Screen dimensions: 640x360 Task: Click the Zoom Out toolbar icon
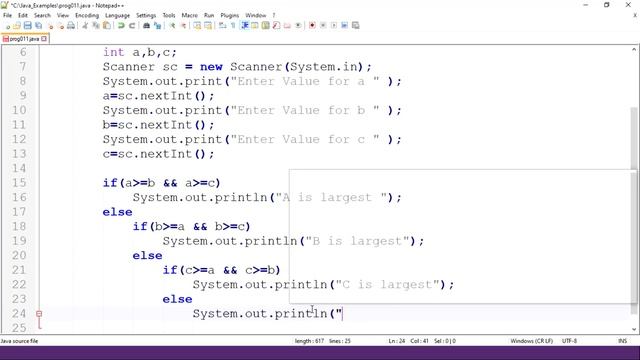pos(183,26)
